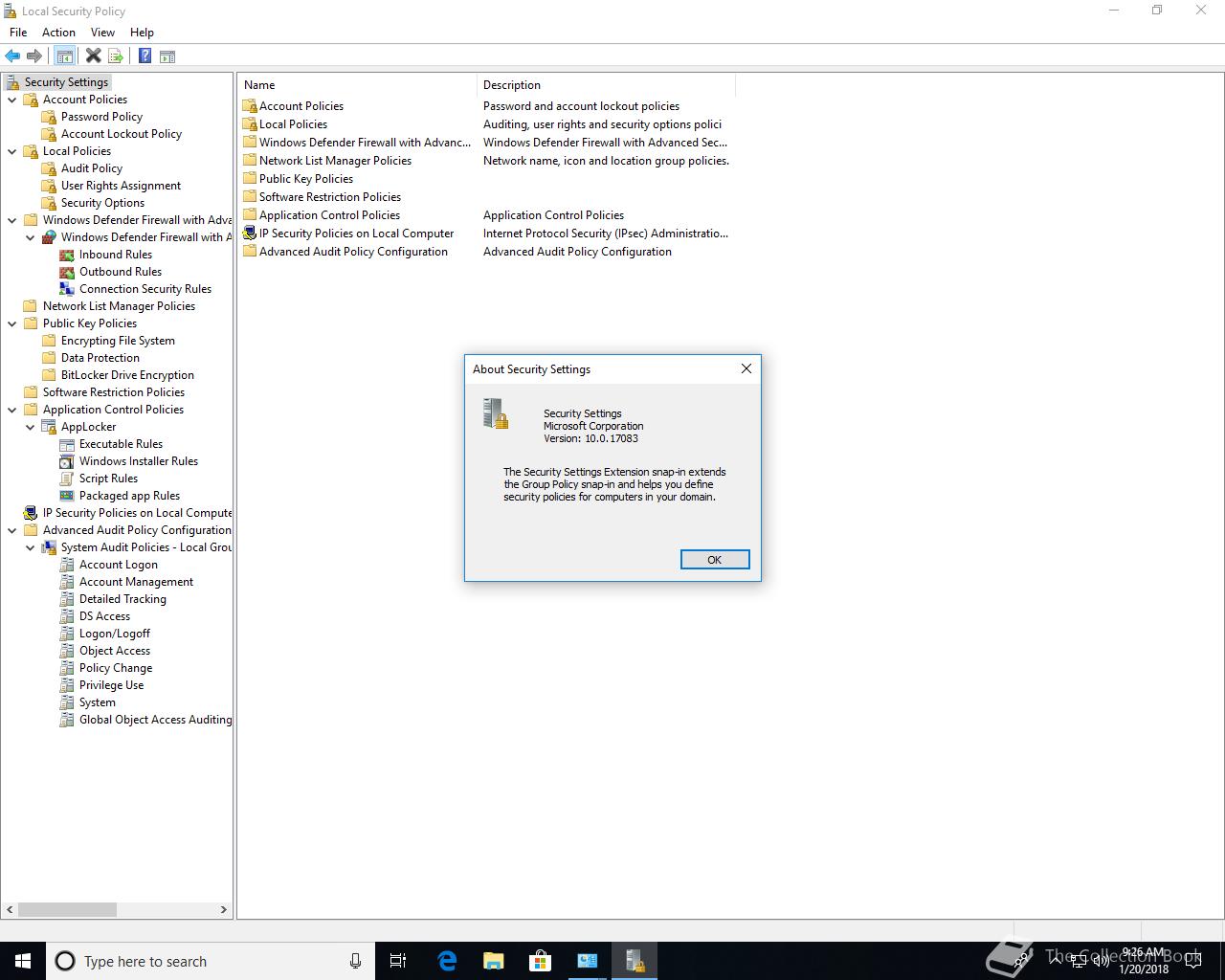Select Privilege Use in audit tree

pyautogui.click(x=111, y=685)
